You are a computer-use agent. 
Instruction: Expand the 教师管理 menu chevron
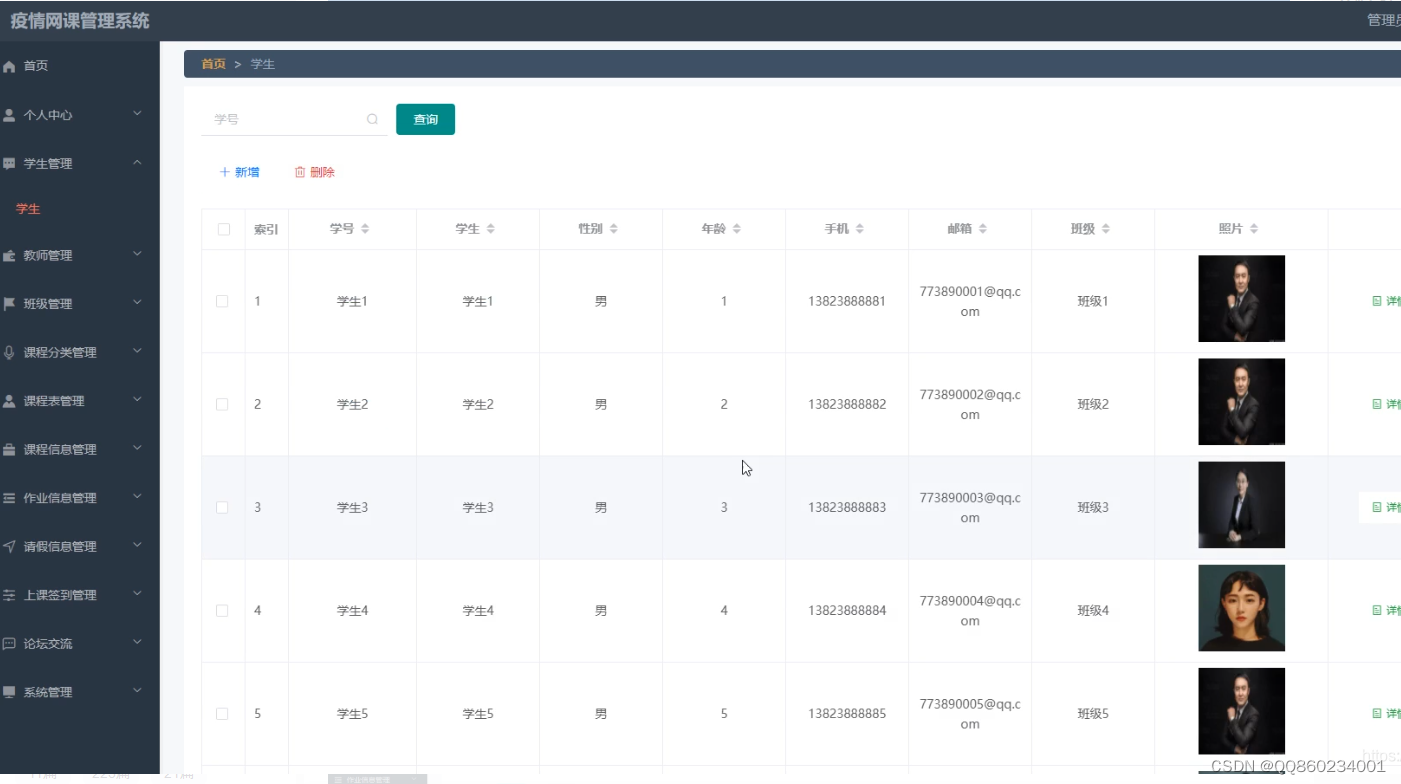[137, 254]
